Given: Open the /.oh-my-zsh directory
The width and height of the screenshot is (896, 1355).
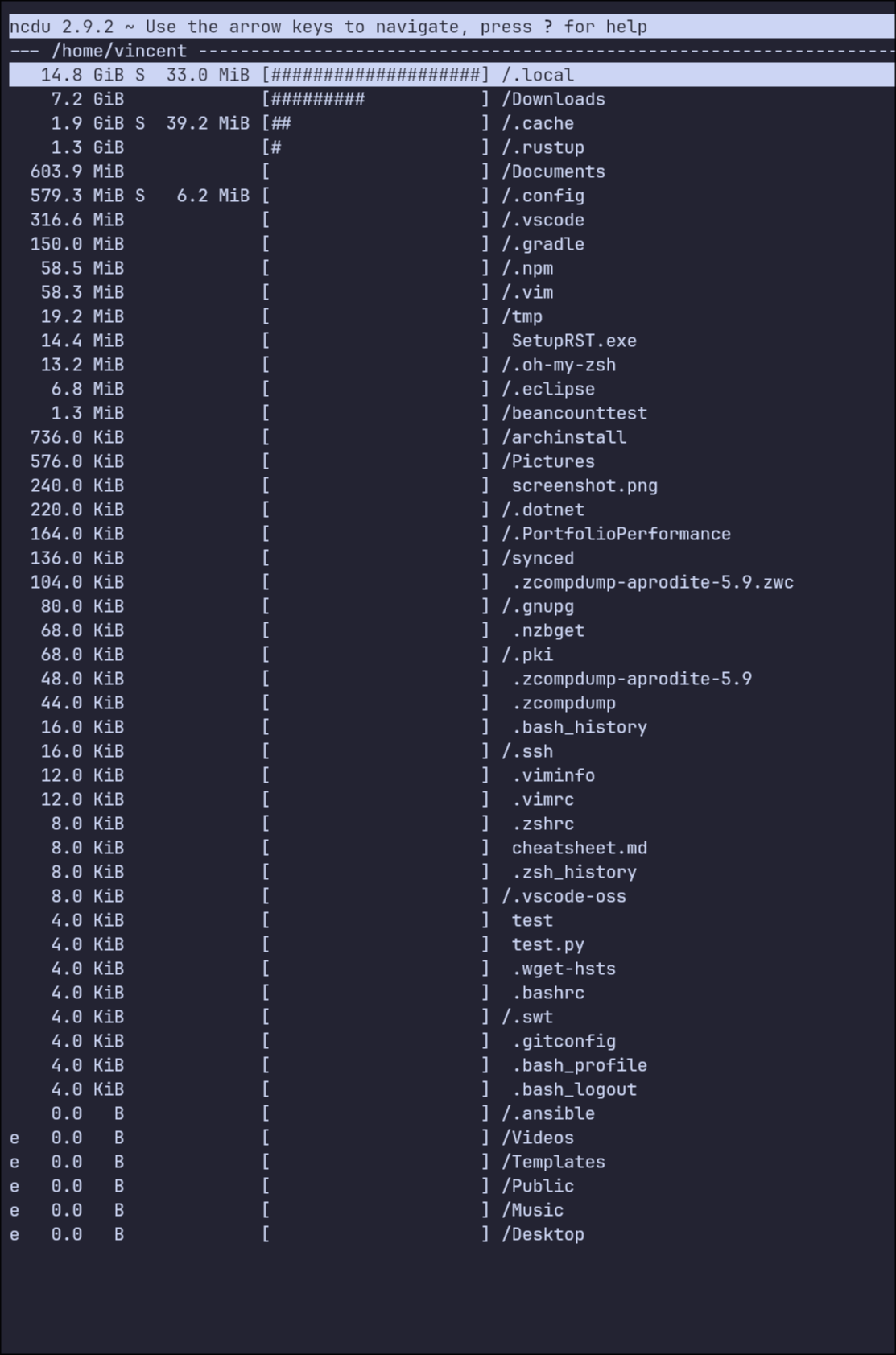Looking at the screenshot, I should pyautogui.click(x=559, y=365).
